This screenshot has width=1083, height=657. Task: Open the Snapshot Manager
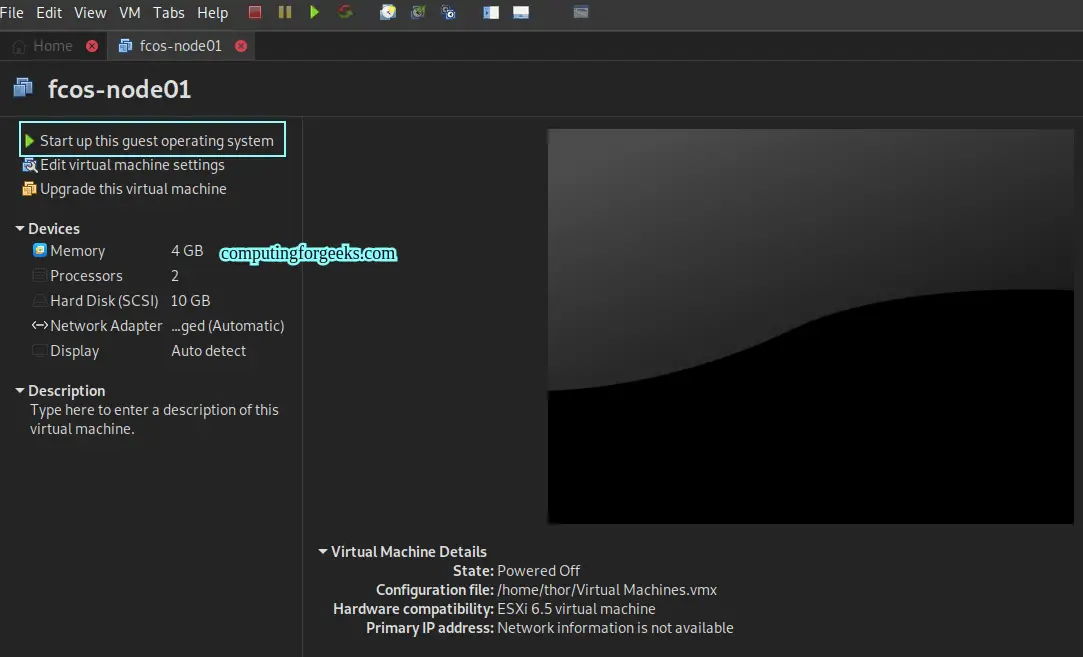(447, 13)
